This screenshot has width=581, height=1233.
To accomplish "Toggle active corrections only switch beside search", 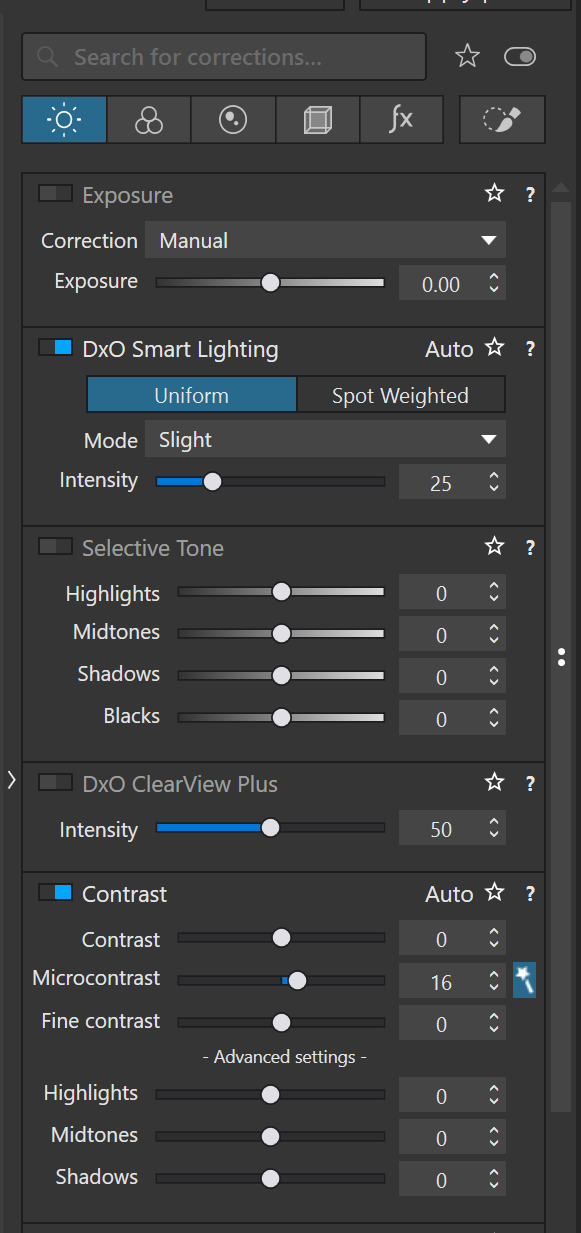I will (520, 57).
